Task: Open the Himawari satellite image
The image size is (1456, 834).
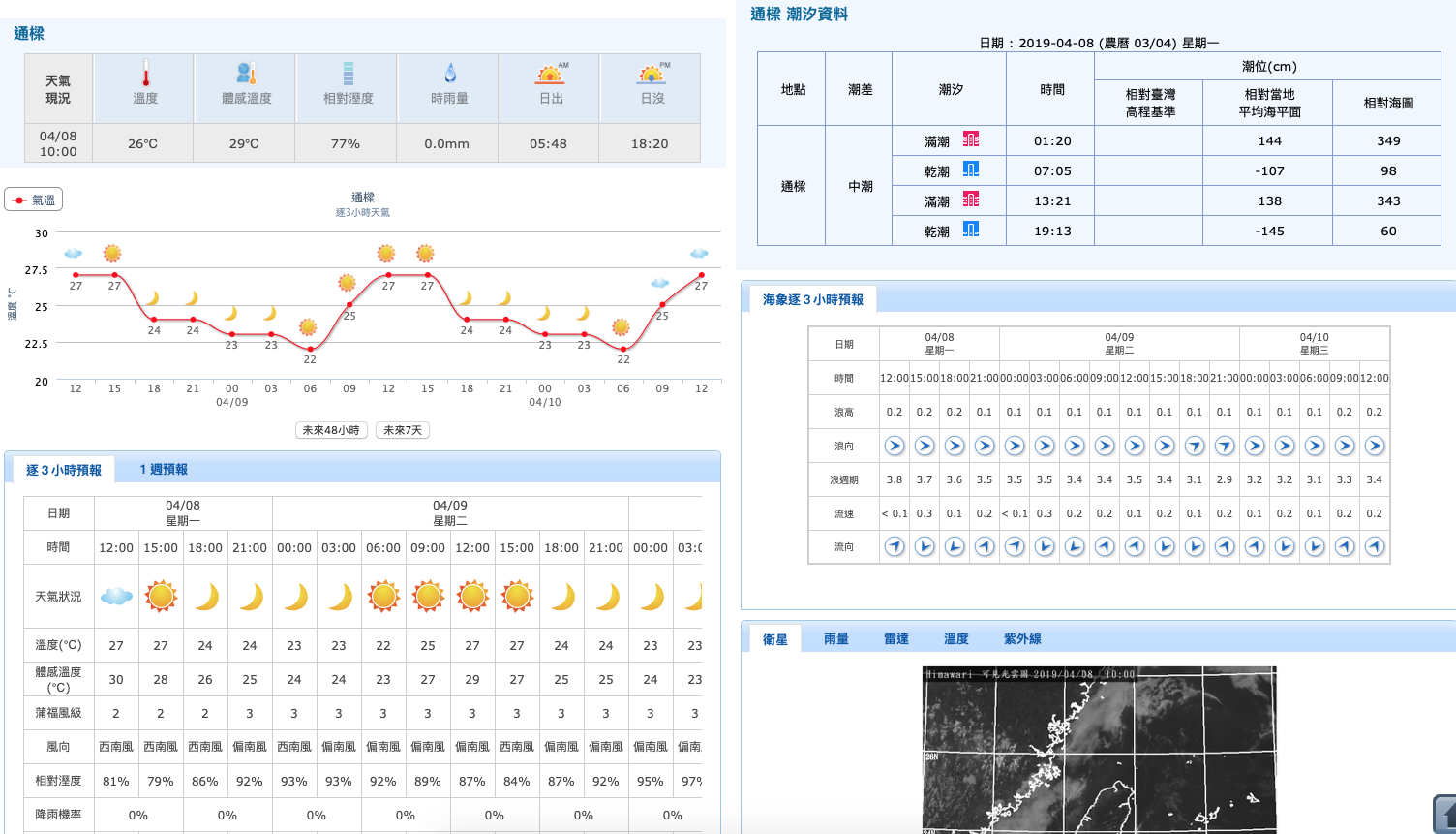Action: coord(1100,750)
